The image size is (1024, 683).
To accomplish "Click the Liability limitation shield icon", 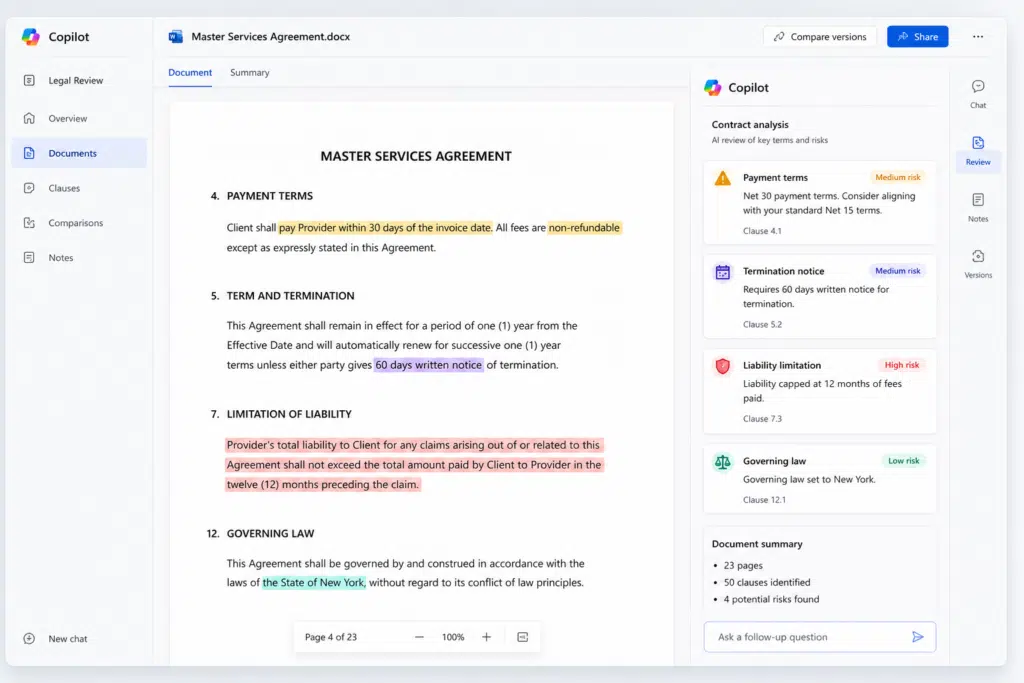I will [x=722, y=366].
